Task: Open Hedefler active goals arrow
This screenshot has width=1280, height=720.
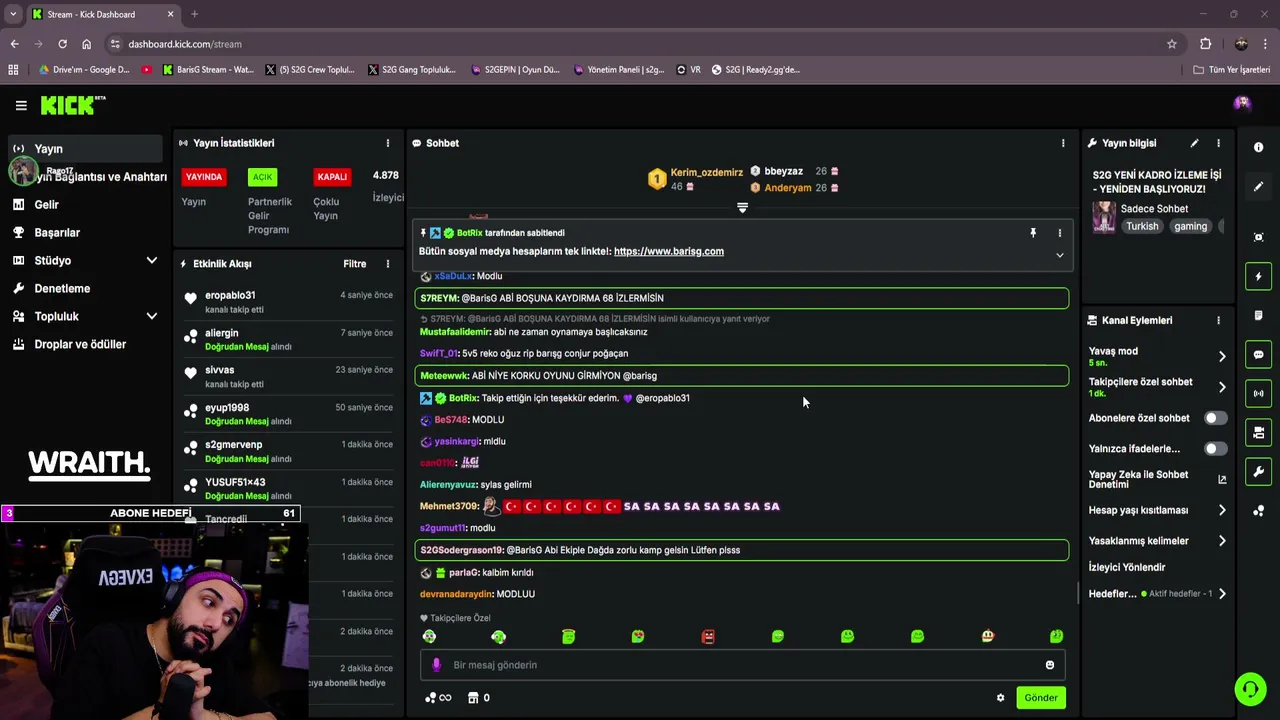Action: tap(1222, 594)
